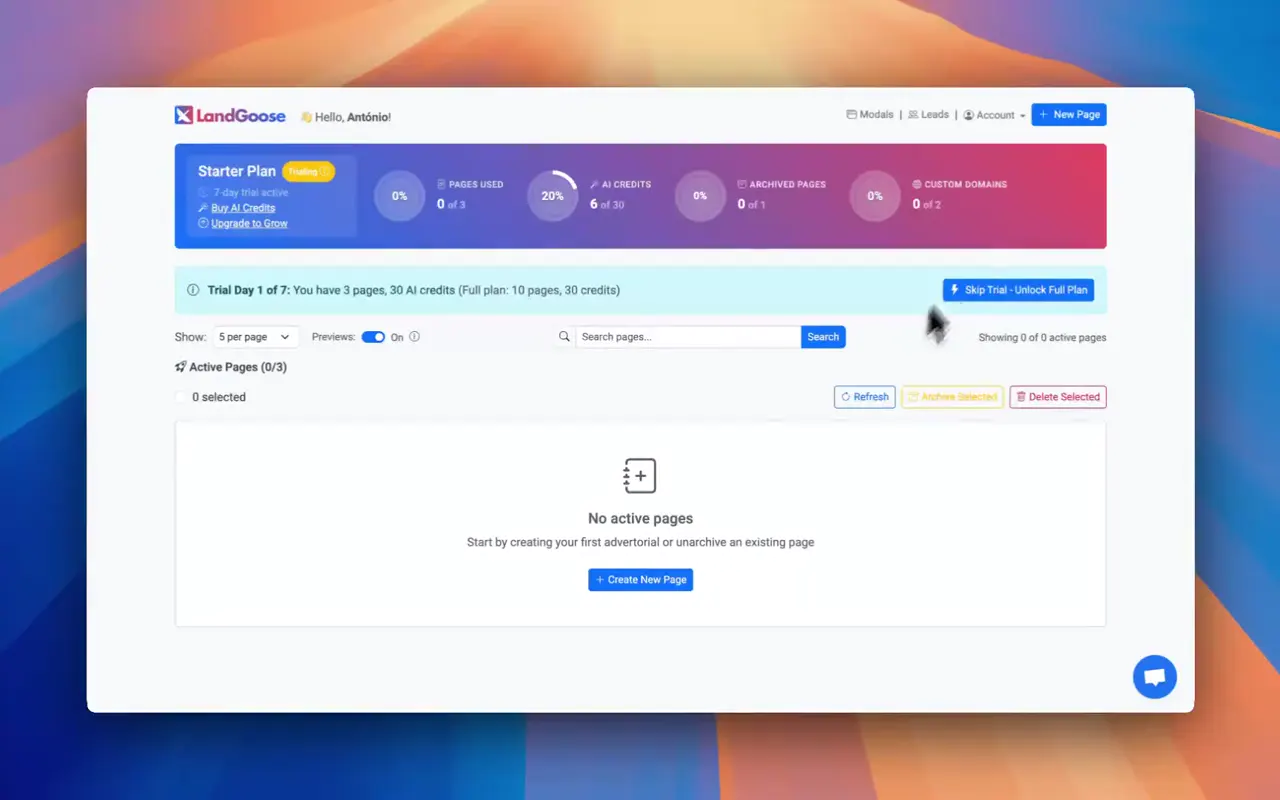This screenshot has height=800, width=1280.
Task: Click the "Active Pages (0/3)" heading
Action: (238, 367)
